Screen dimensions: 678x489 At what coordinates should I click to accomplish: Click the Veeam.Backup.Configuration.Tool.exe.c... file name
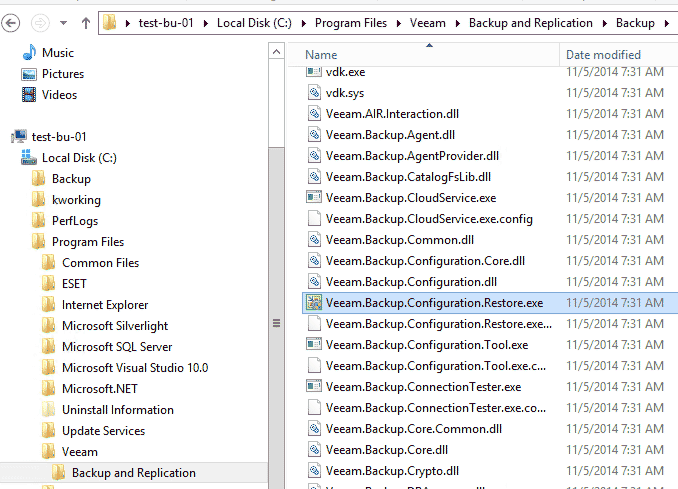[436, 366]
